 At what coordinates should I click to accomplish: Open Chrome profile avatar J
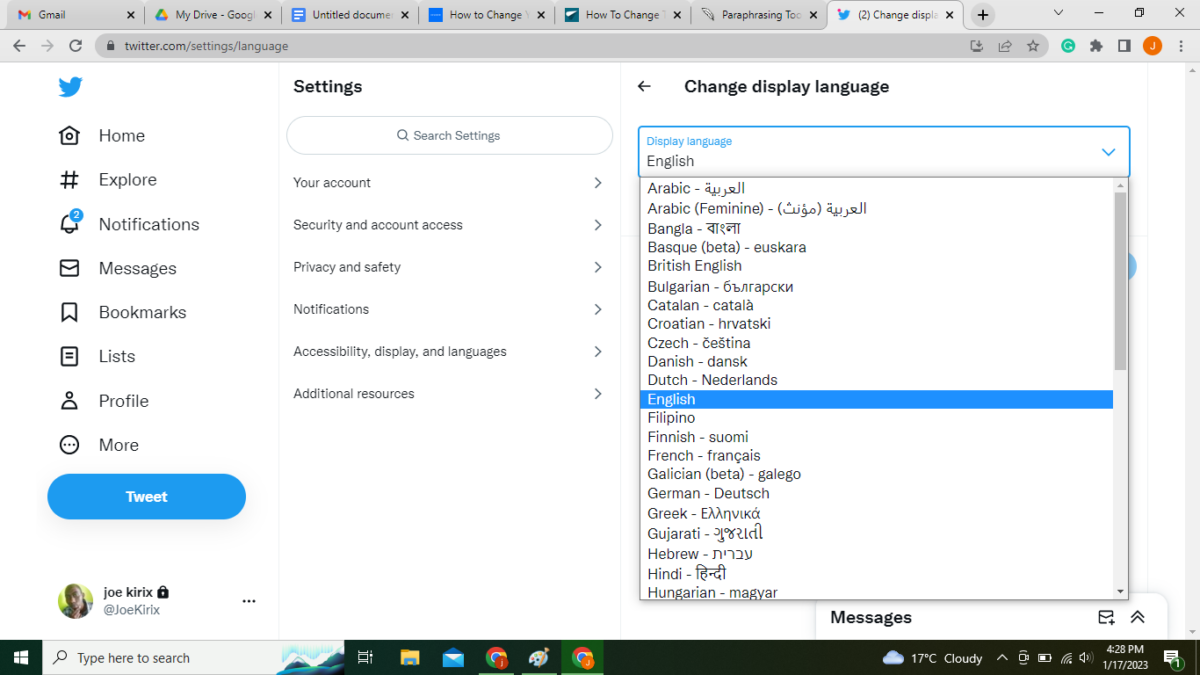tap(1152, 46)
